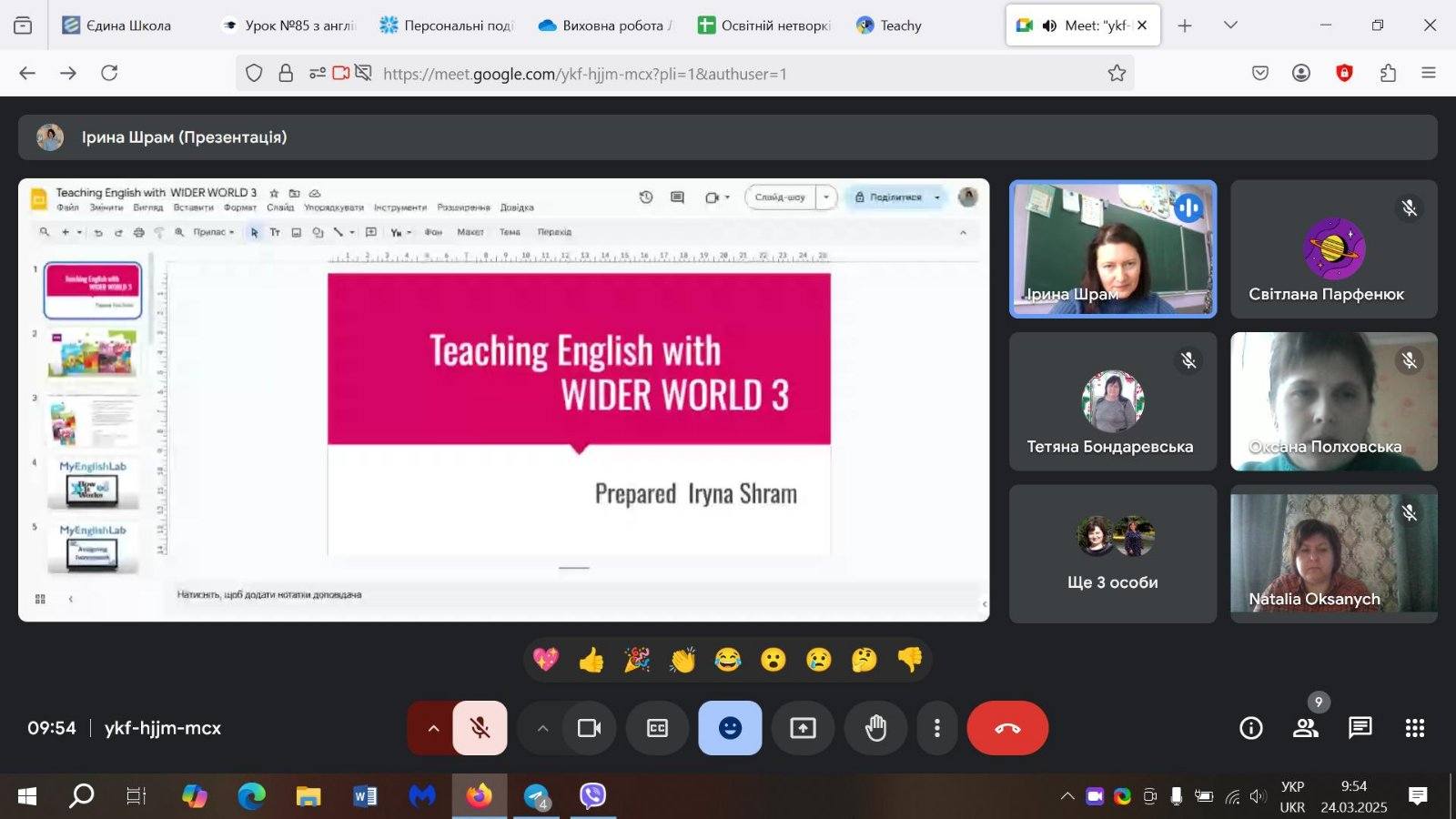Open the uBlock Origin extension icon
Viewport: 1456px width, 819px height.
[x=1344, y=74]
